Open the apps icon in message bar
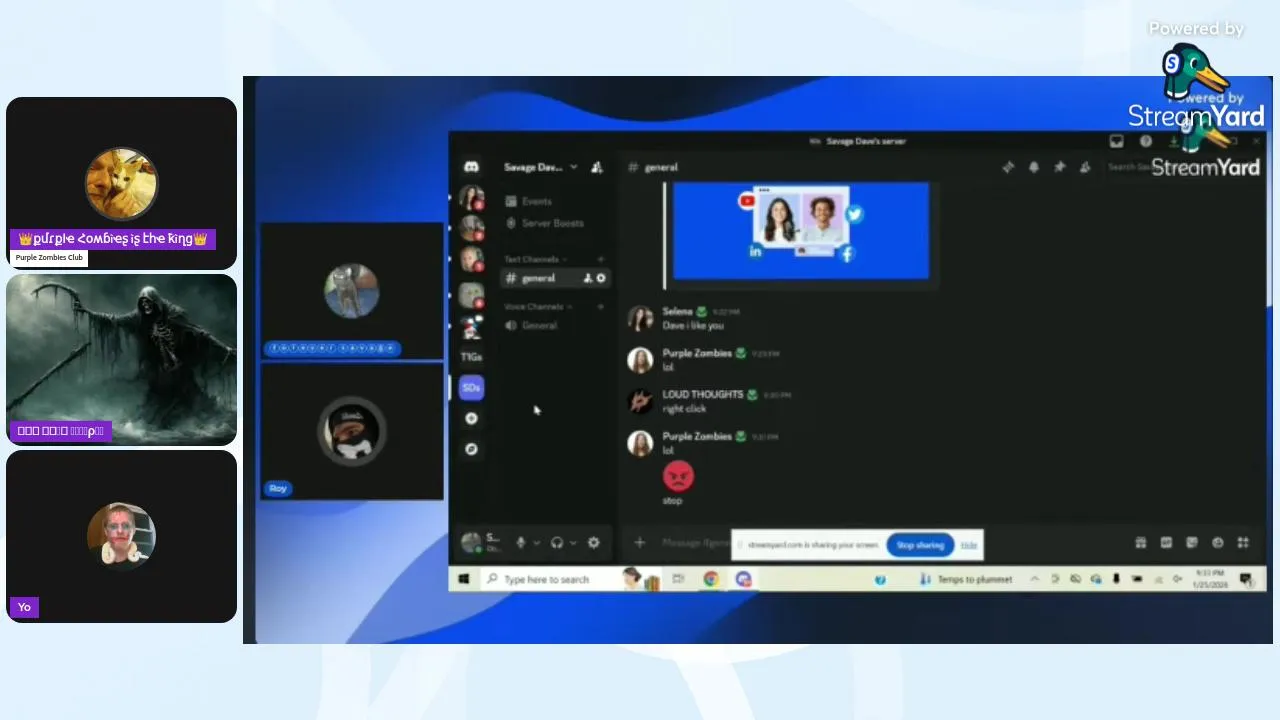The image size is (1280, 720). pyautogui.click(x=1243, y=543)
